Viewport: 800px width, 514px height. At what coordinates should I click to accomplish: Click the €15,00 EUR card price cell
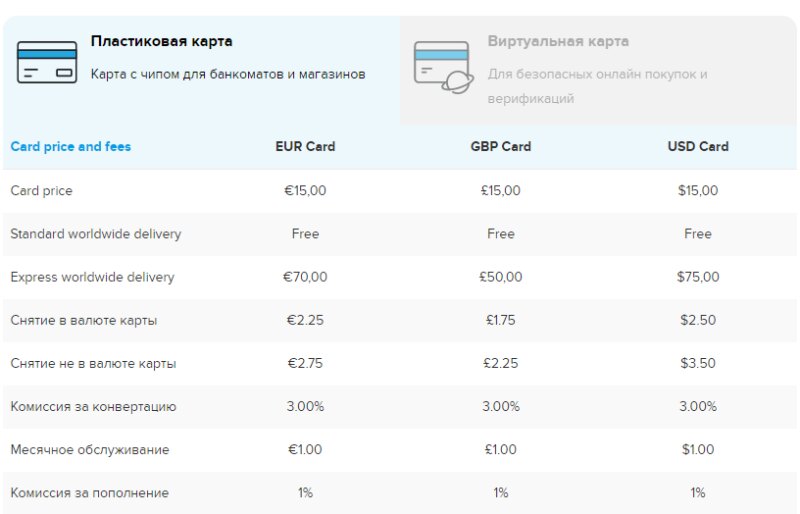305,191
